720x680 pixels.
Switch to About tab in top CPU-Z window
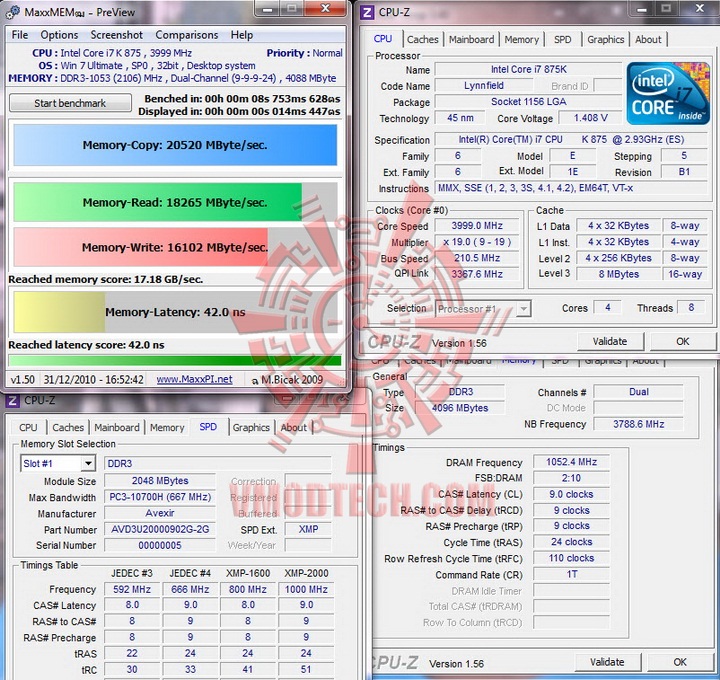(648, 39)
